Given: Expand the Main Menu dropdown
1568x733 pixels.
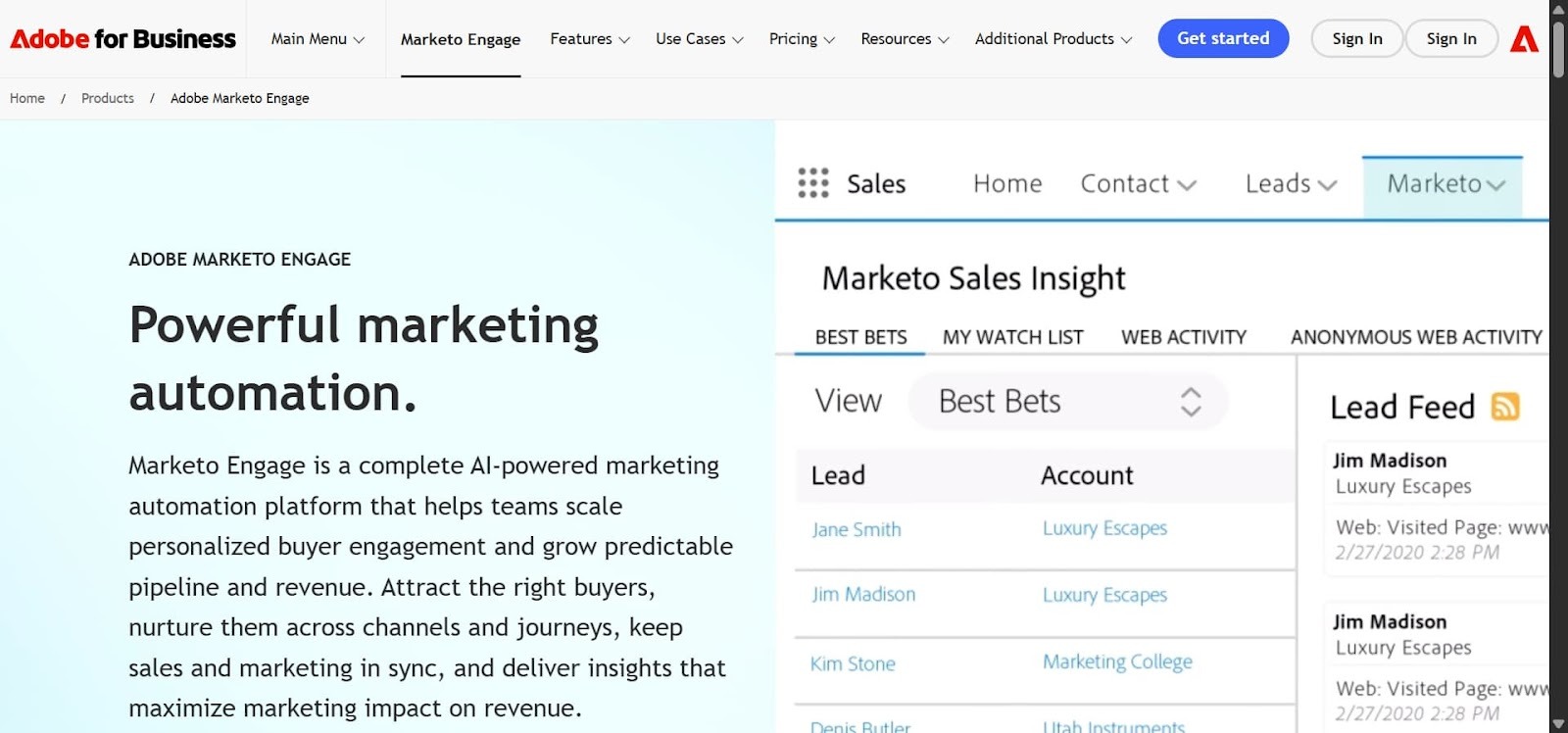Looking at the screenshot, I should pyautogui.click(x=316, y=38).
